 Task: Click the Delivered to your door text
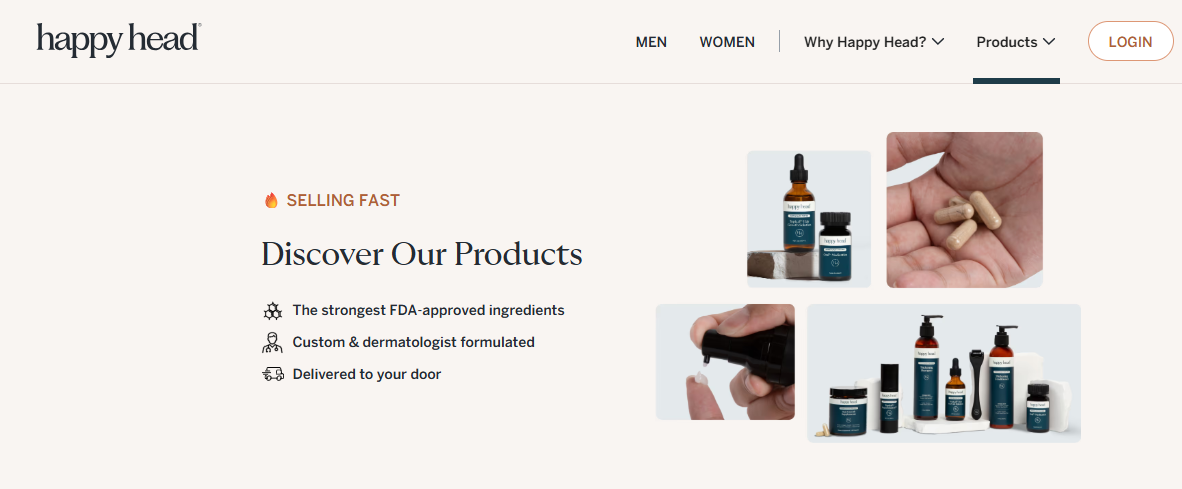point(367,374)
